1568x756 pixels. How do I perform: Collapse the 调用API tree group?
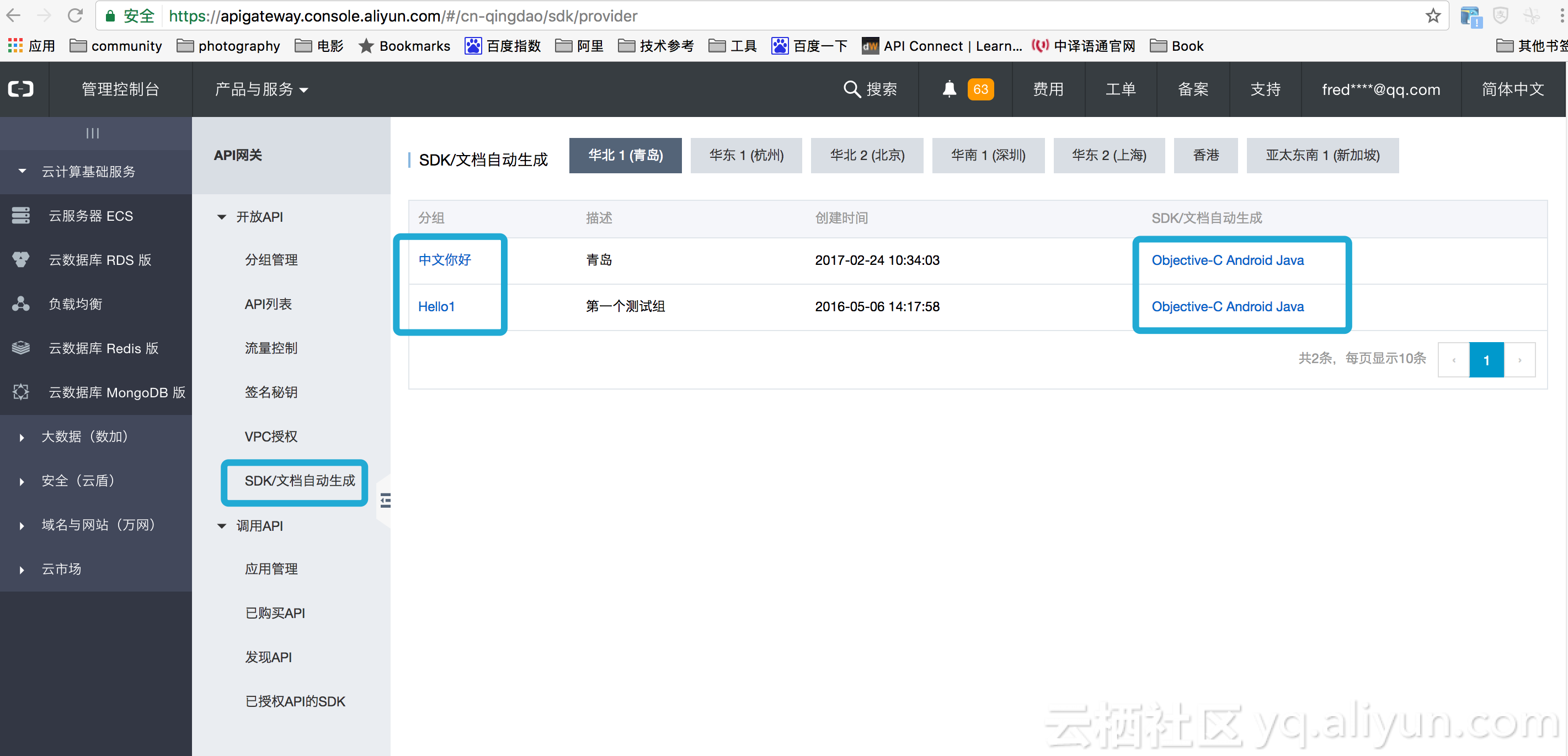point(222,525)
